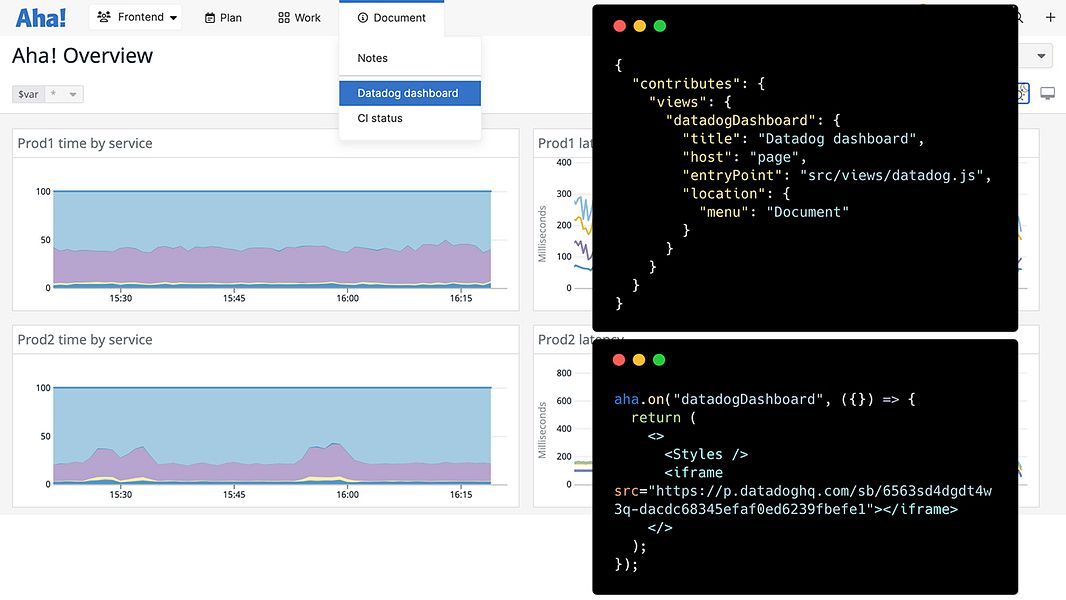Screen dimensions: 1066x600
Task: Click the Aha! logo
Action: coord(41,17)
